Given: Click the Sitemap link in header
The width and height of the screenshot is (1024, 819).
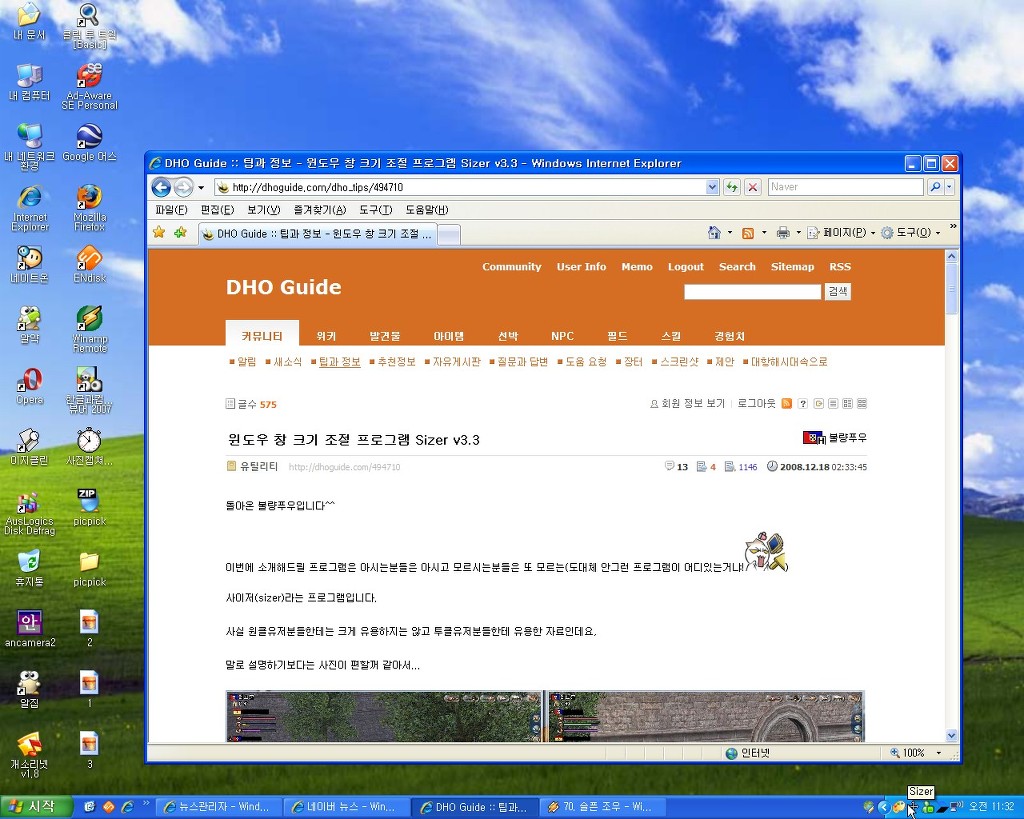Looking at the screenshot, I should click(792, 266).
